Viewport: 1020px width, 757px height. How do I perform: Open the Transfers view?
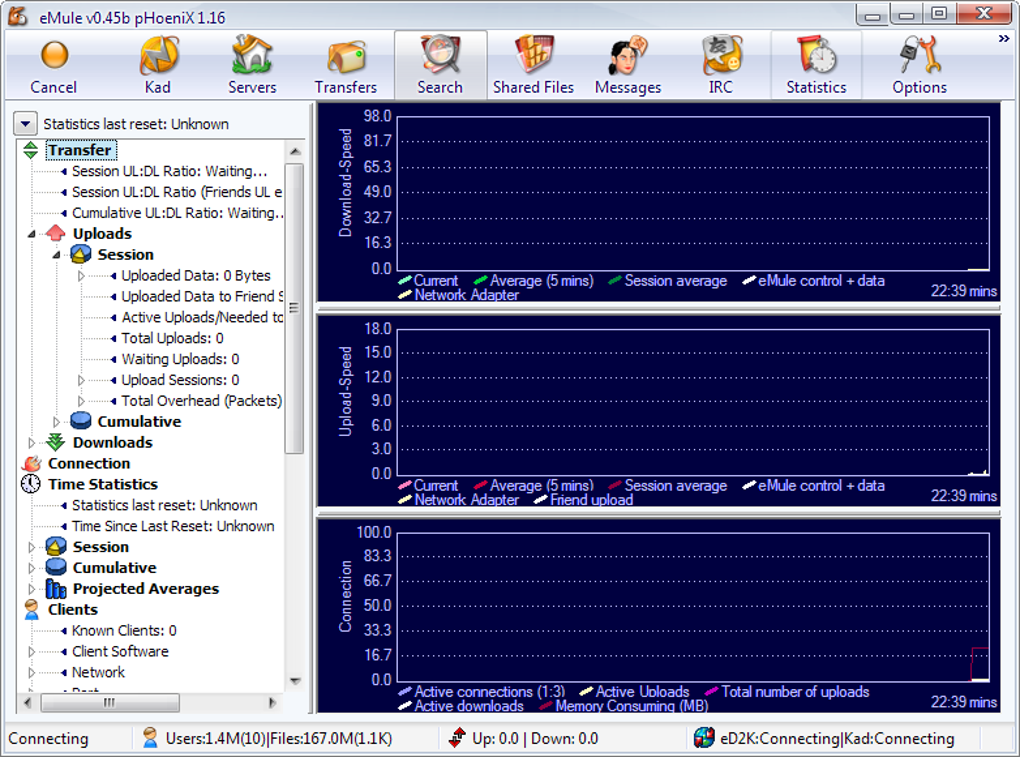[346, 63]
